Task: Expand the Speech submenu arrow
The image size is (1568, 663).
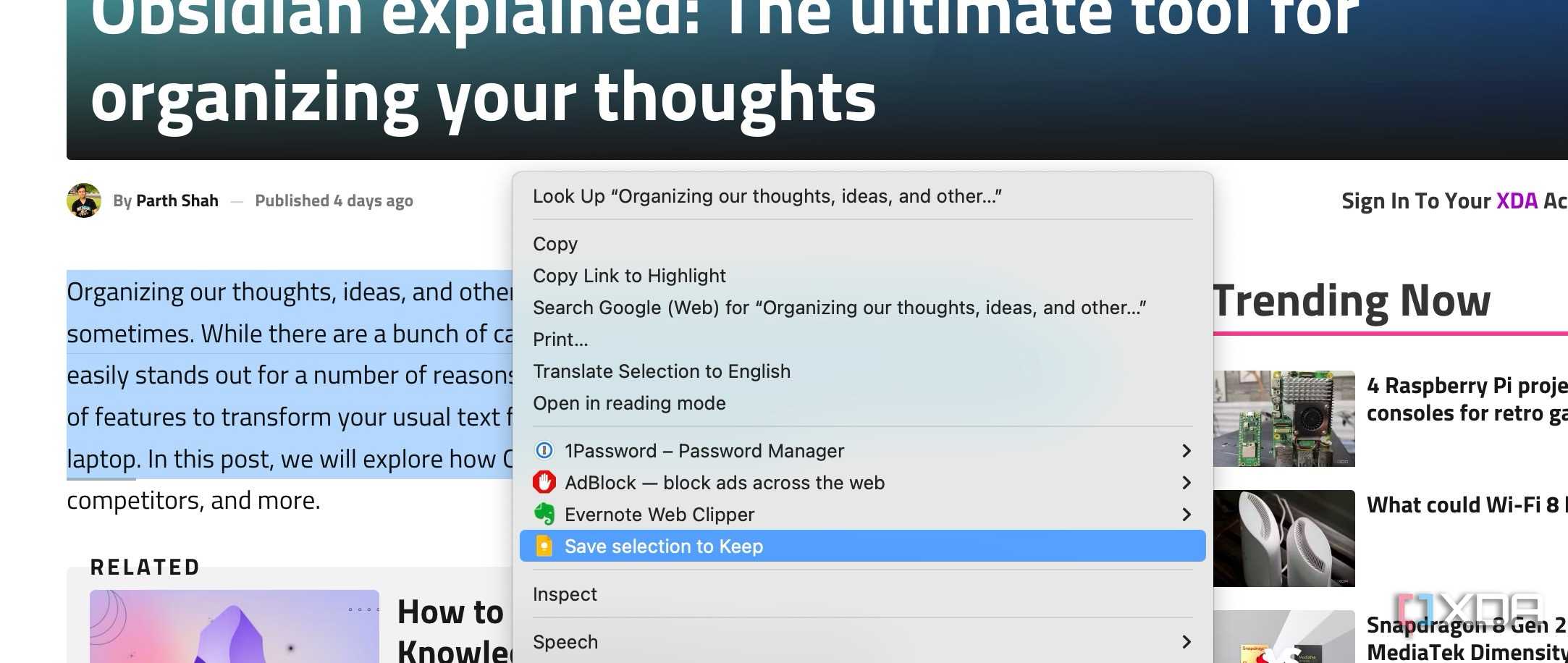Action: tap(1186, 642)
